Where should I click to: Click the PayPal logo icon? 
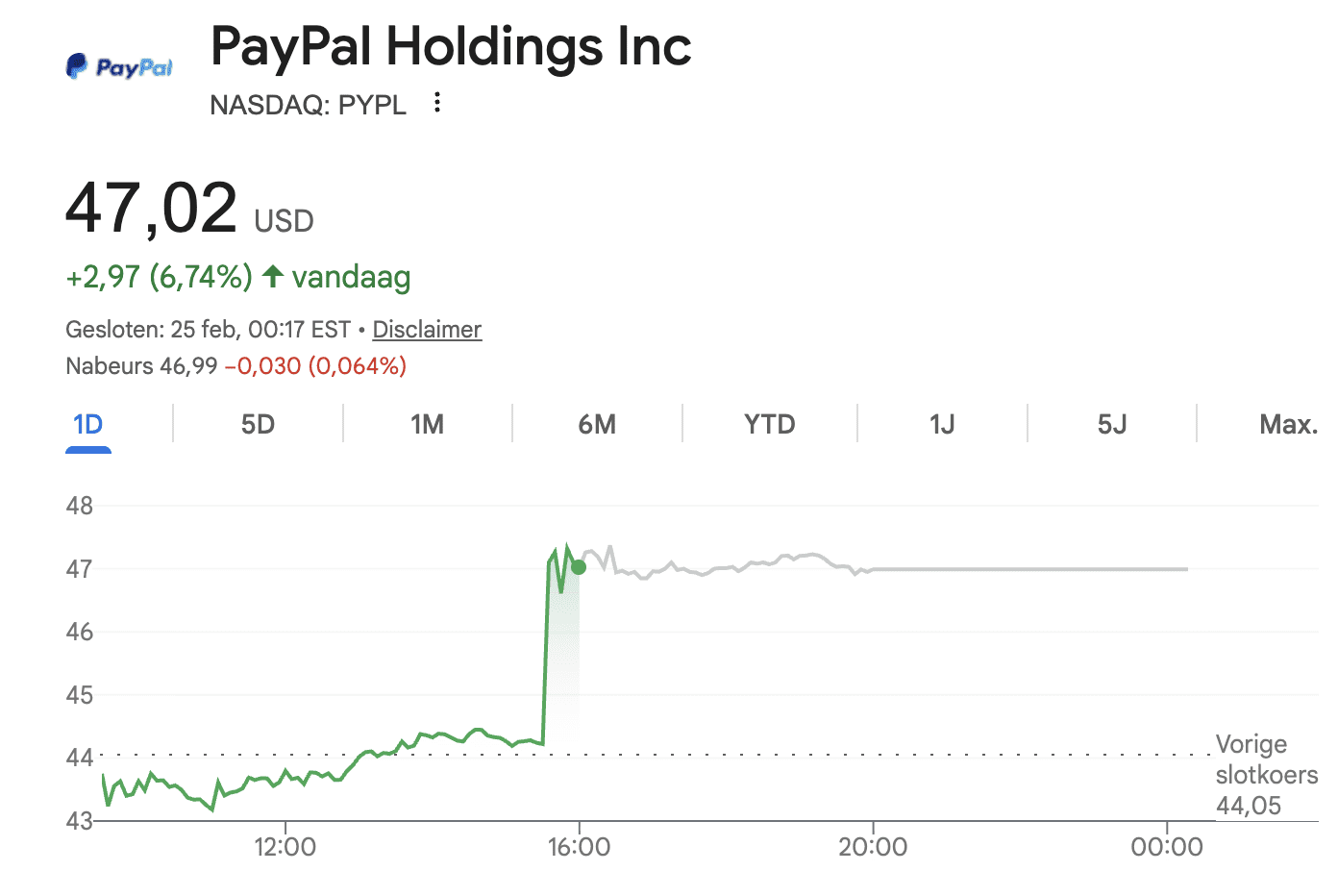[119, 66]
